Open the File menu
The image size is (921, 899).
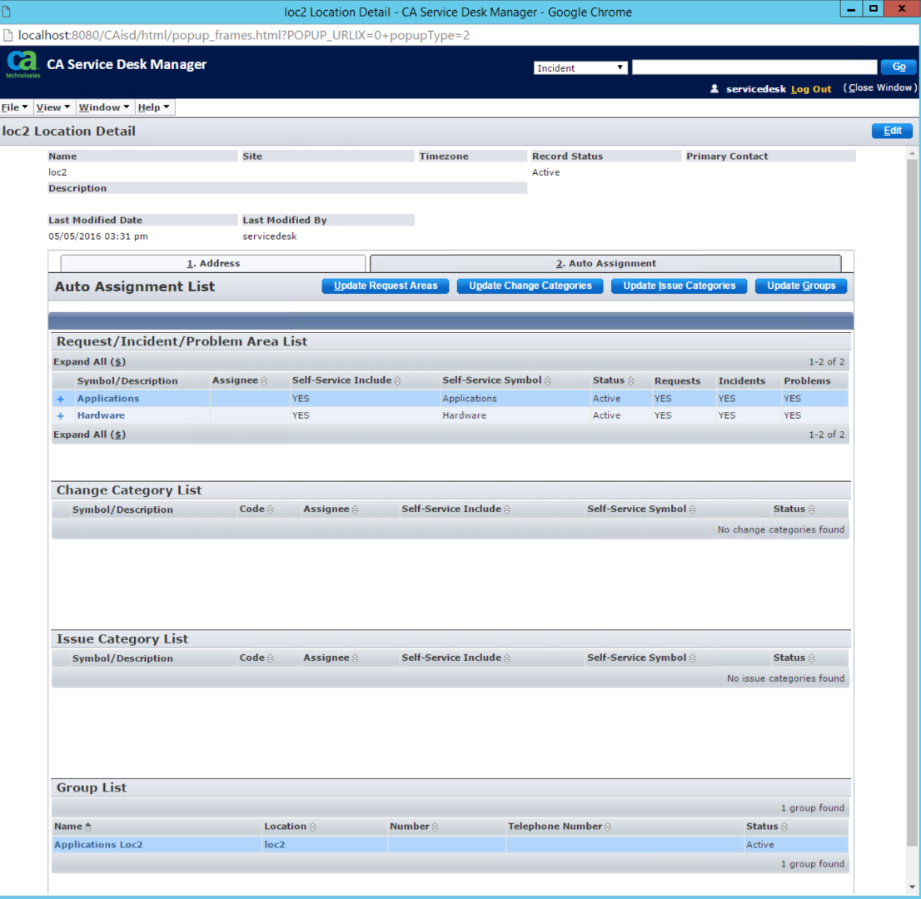pos(14,107)
